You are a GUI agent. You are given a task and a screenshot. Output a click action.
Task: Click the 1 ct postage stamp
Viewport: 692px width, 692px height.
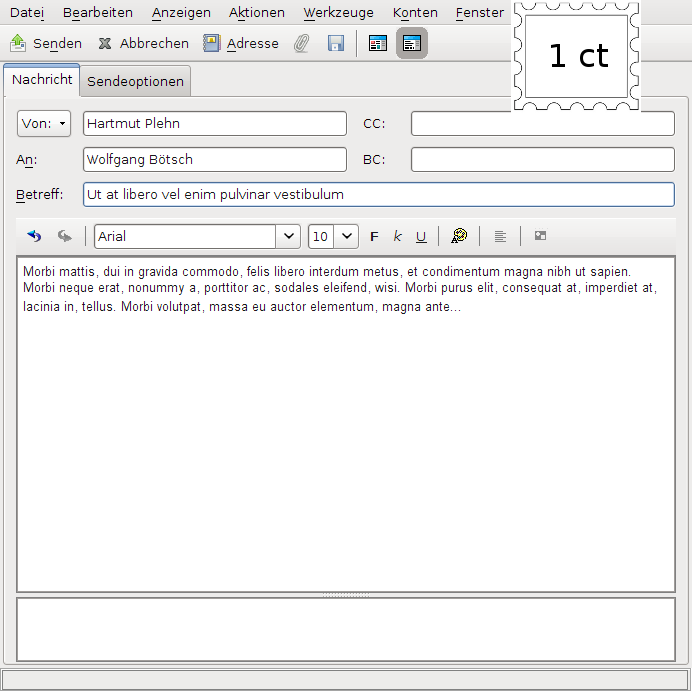tap(577, 56)
